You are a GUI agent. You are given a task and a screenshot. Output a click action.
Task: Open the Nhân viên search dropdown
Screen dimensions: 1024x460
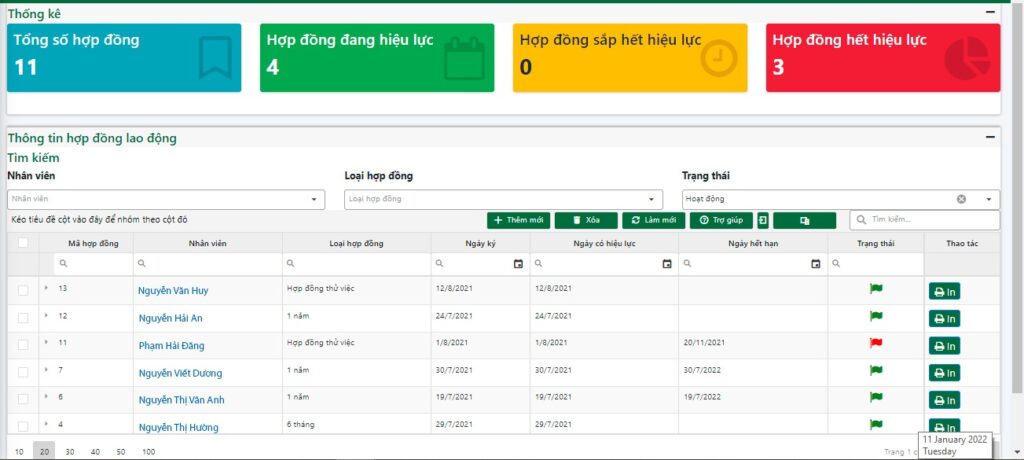point(313,199)
